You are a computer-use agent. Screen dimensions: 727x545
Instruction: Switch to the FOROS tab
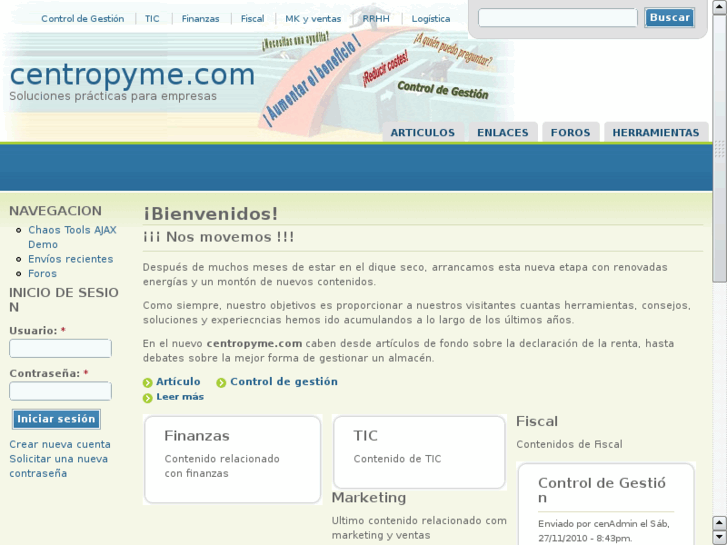[570, 133]
